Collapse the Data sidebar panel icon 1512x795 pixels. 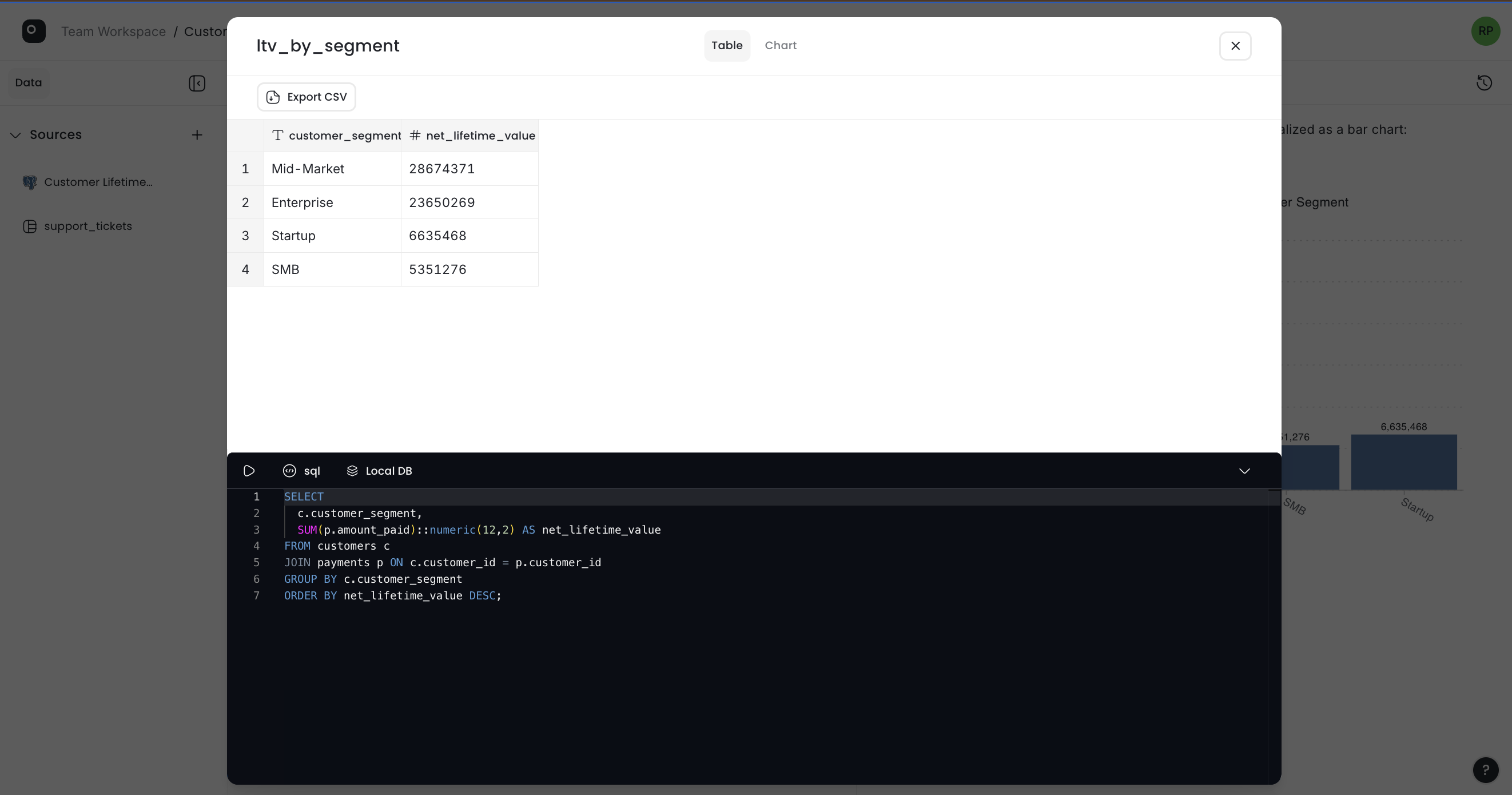pyautogui.click(x=197, y=83)
